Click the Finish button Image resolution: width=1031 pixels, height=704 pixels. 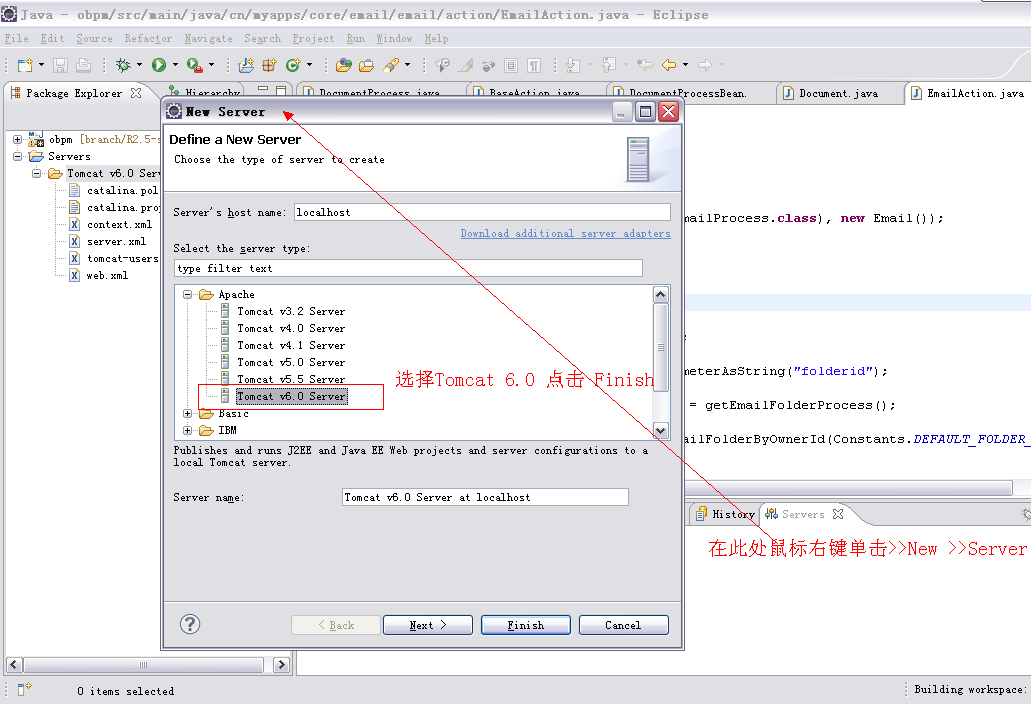525,625
